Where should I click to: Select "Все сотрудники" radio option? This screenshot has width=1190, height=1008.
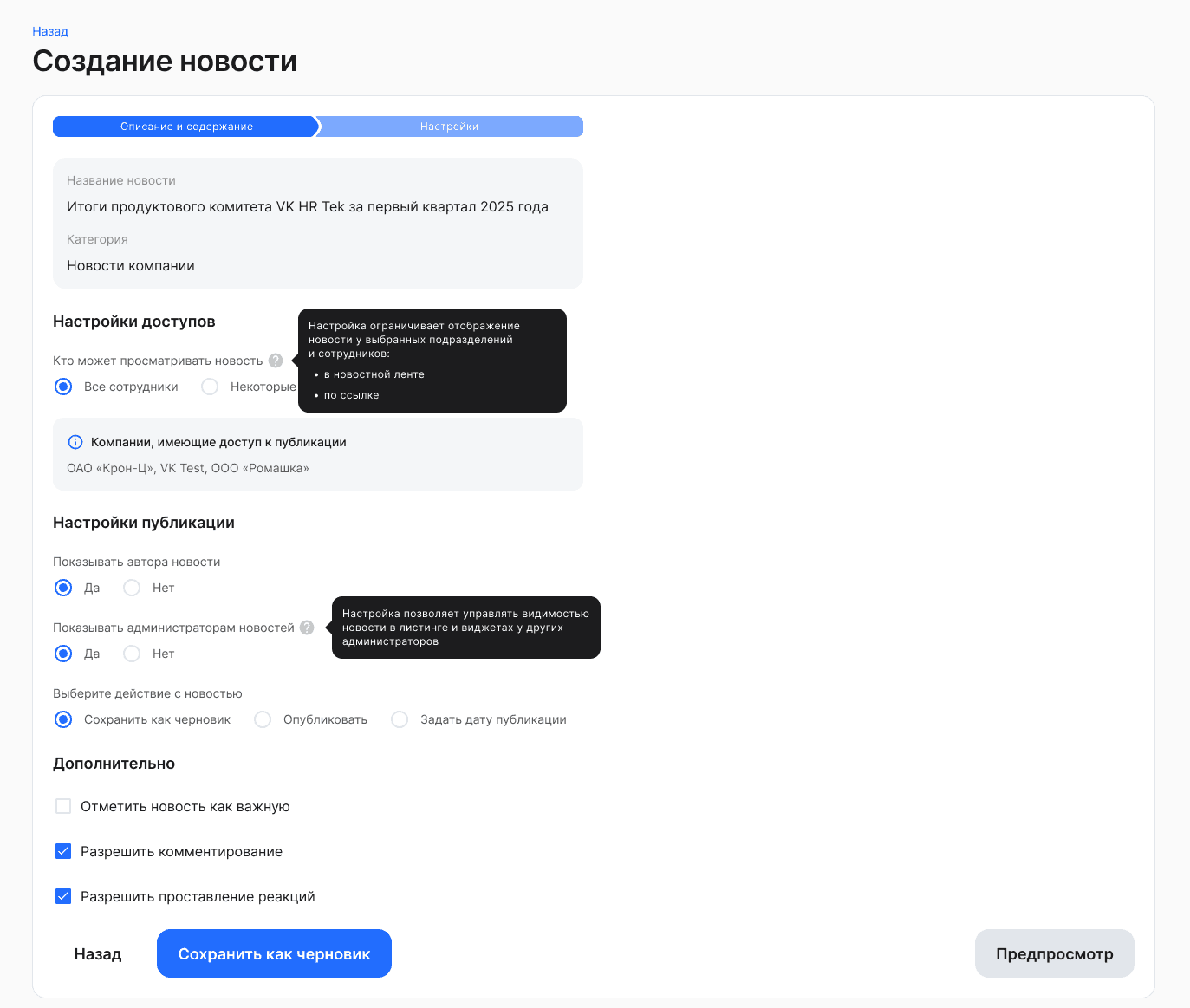click(63, 387)
